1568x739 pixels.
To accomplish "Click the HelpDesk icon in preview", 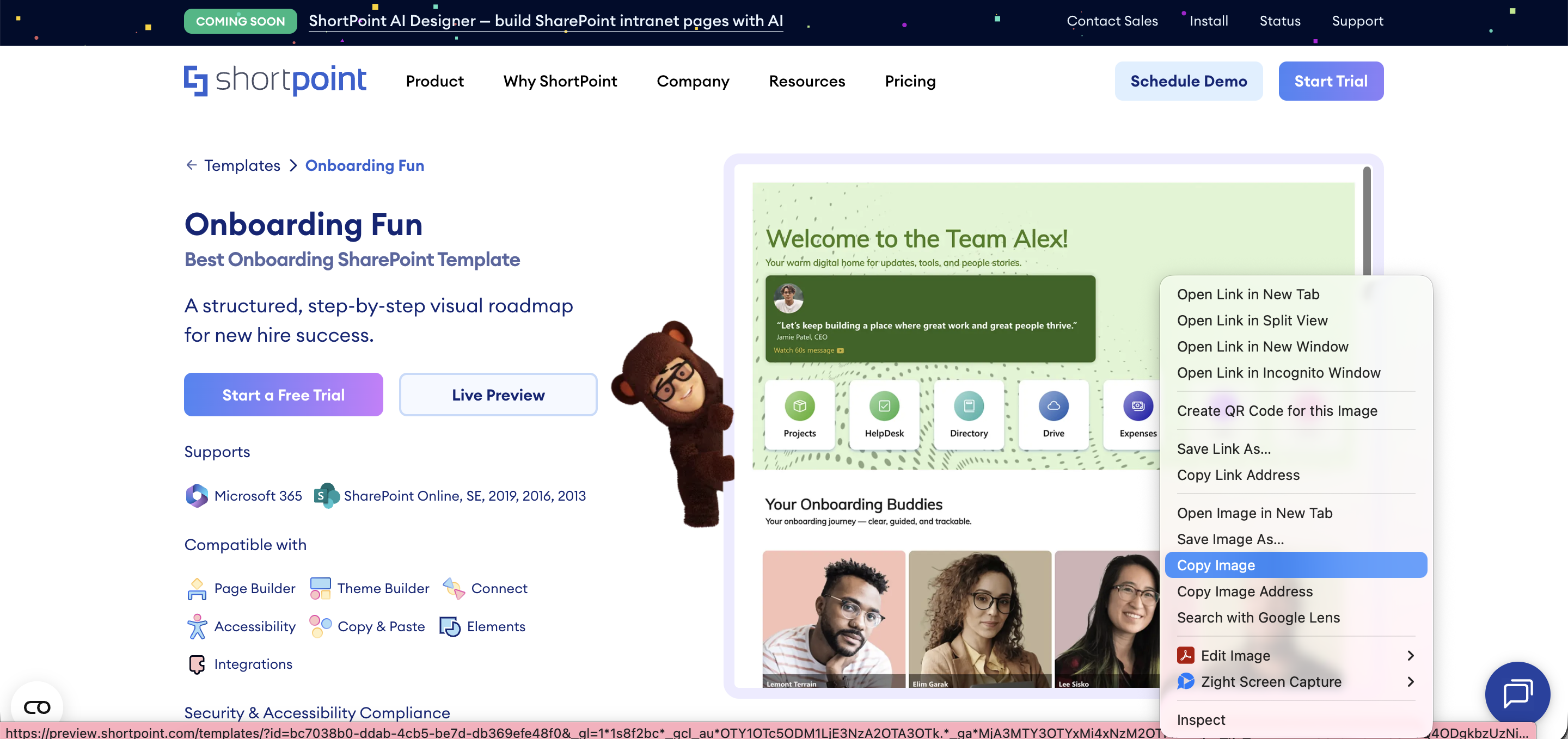I will coord(884,406).
